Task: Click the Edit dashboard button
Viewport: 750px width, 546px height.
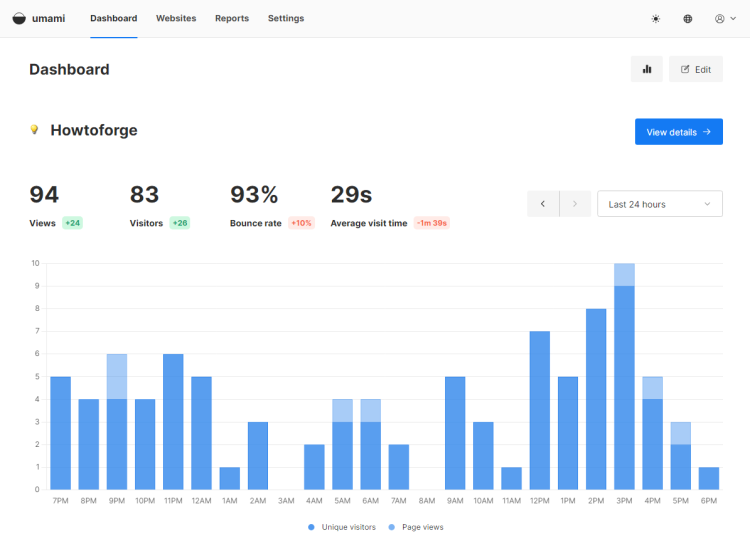Action: 695,69
